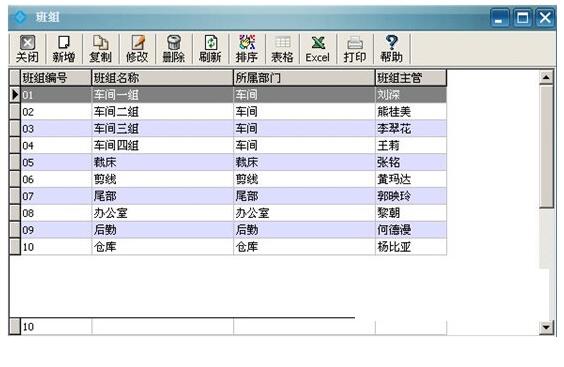Click the 打印 print icon

(x=355, y=49)
